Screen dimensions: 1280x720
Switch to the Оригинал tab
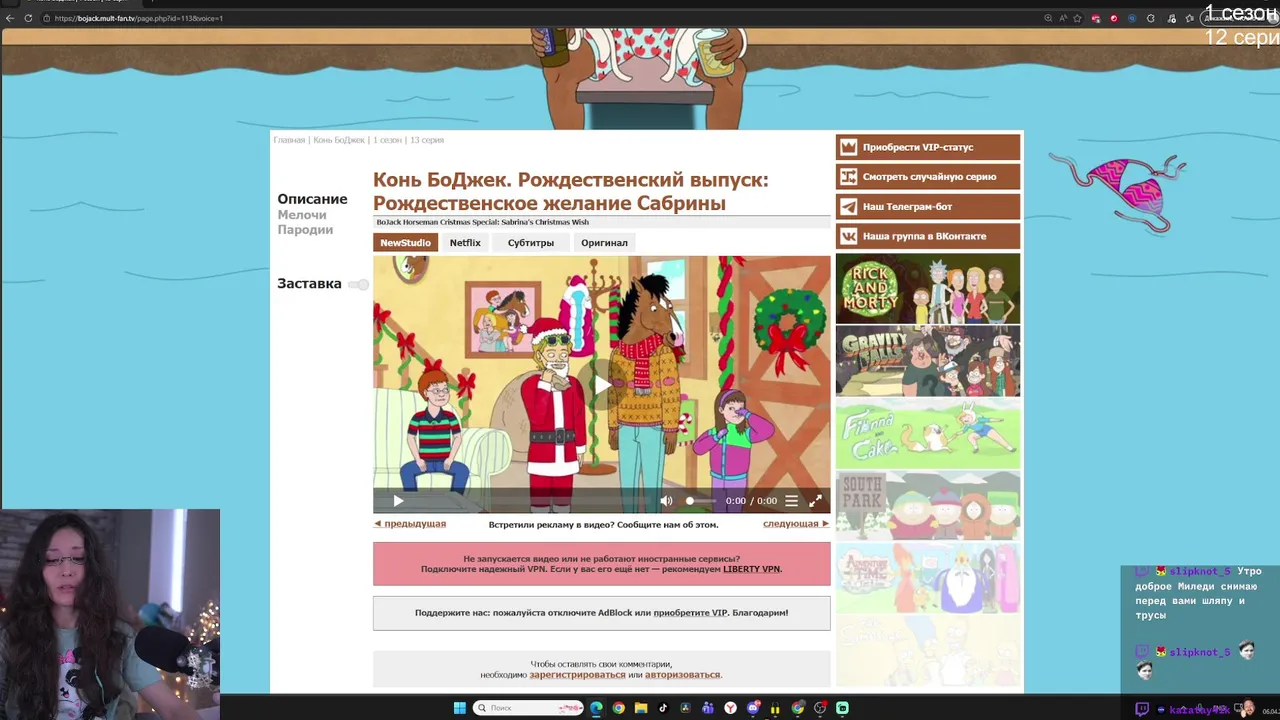[604, 243]
